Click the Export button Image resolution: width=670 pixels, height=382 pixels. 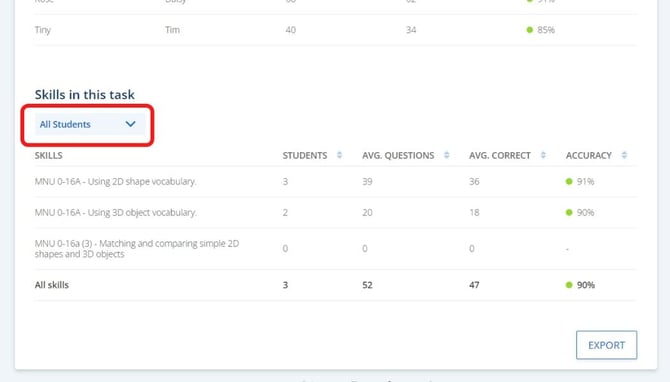pos(606,345)
